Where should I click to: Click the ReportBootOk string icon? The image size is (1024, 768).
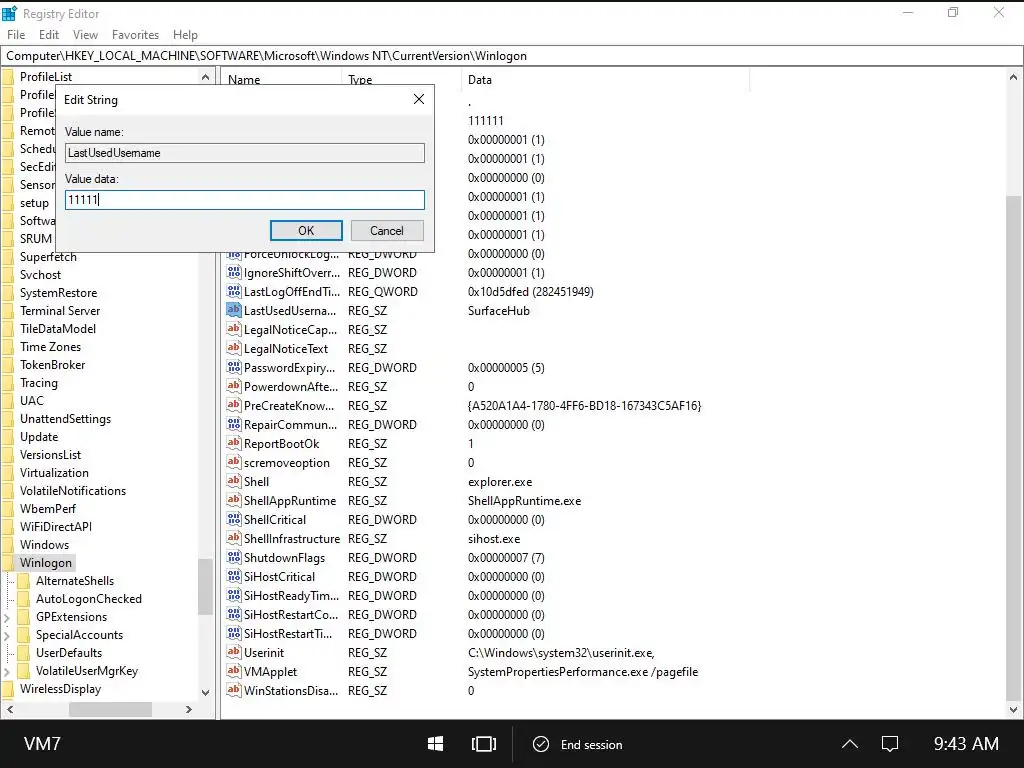click(x=234, y=443)
